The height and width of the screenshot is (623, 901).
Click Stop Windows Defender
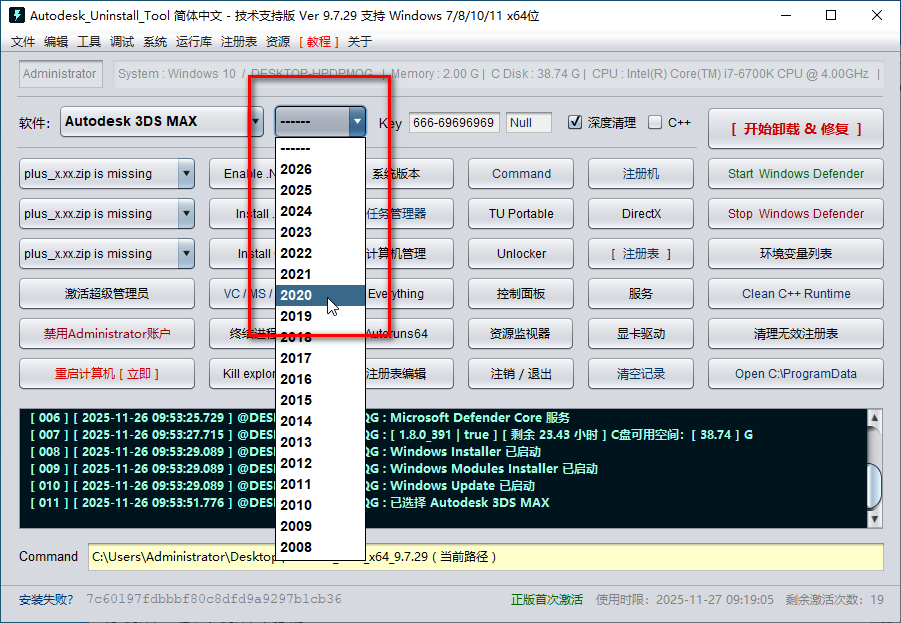[x=795, y=214]
